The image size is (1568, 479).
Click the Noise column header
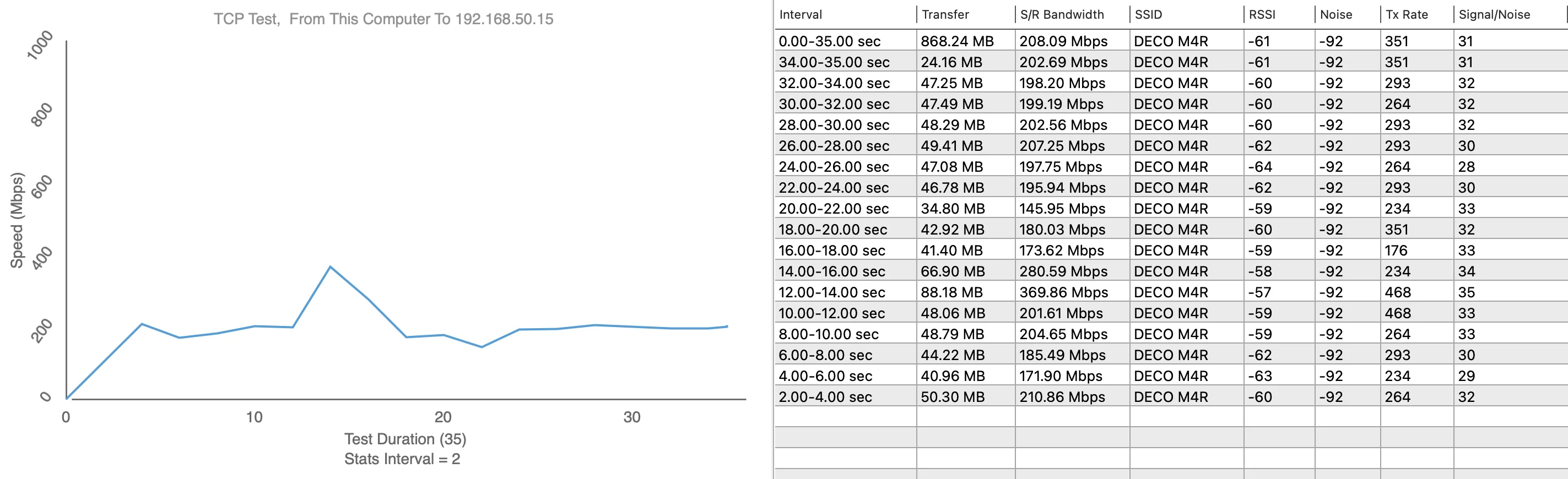(x=1335, y=15)
